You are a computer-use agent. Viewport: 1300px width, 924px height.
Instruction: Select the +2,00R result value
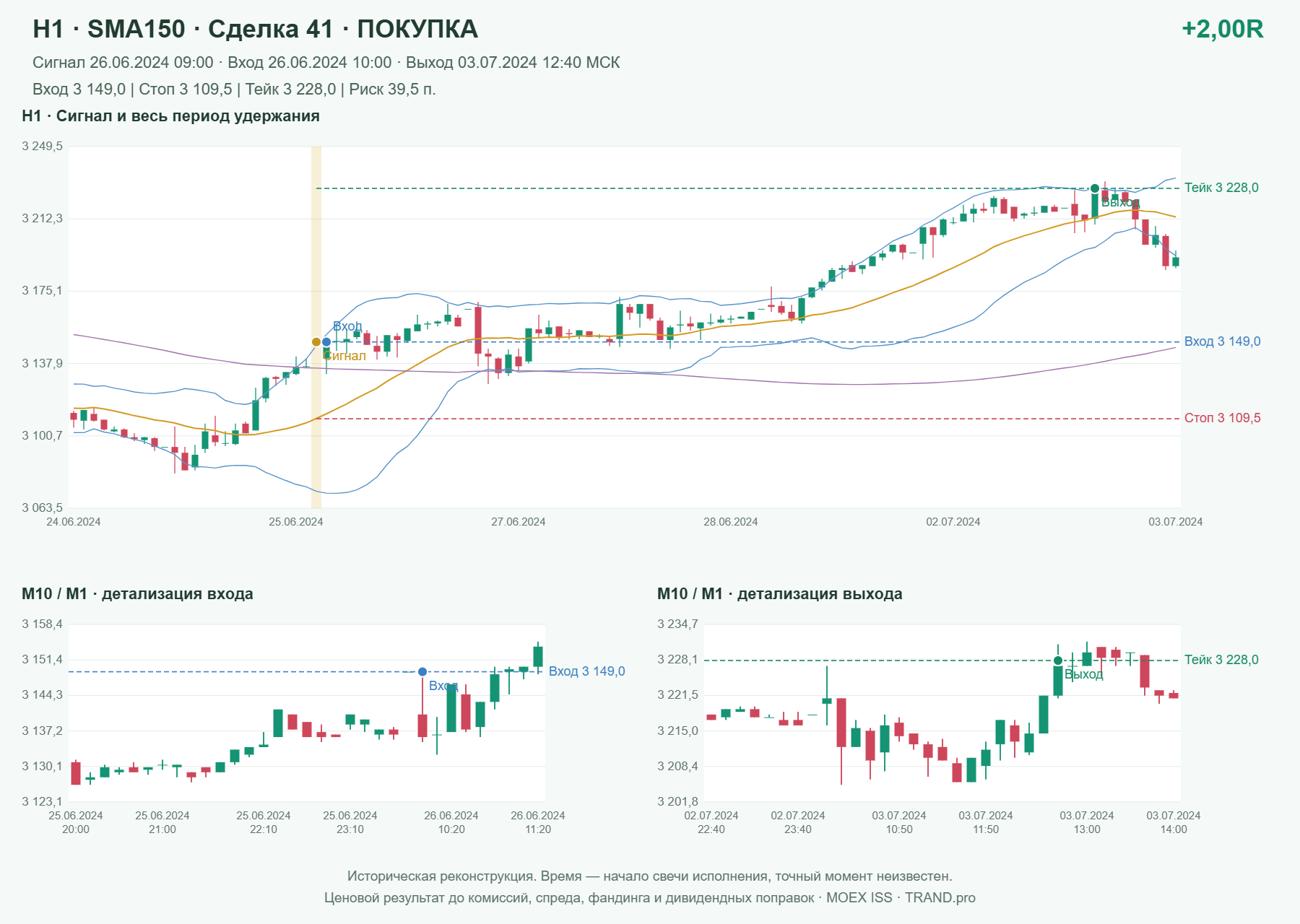coord(1222,29)
